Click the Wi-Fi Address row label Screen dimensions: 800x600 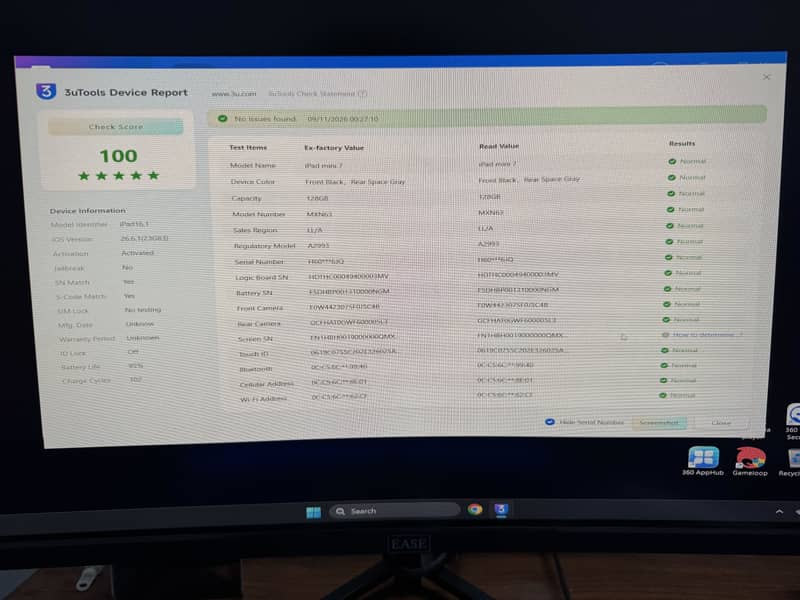click(263, 398)
